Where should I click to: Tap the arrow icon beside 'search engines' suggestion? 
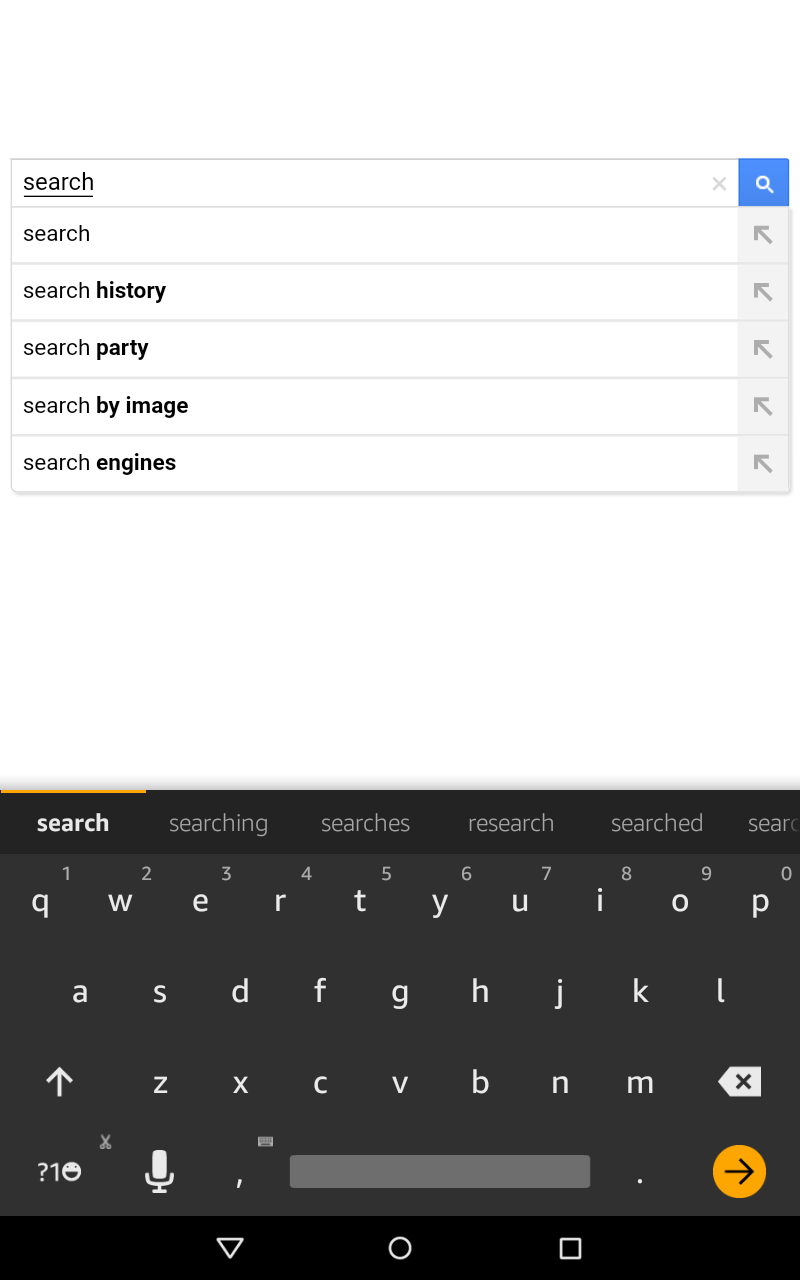pyautogui.click(x=762, y=463)
